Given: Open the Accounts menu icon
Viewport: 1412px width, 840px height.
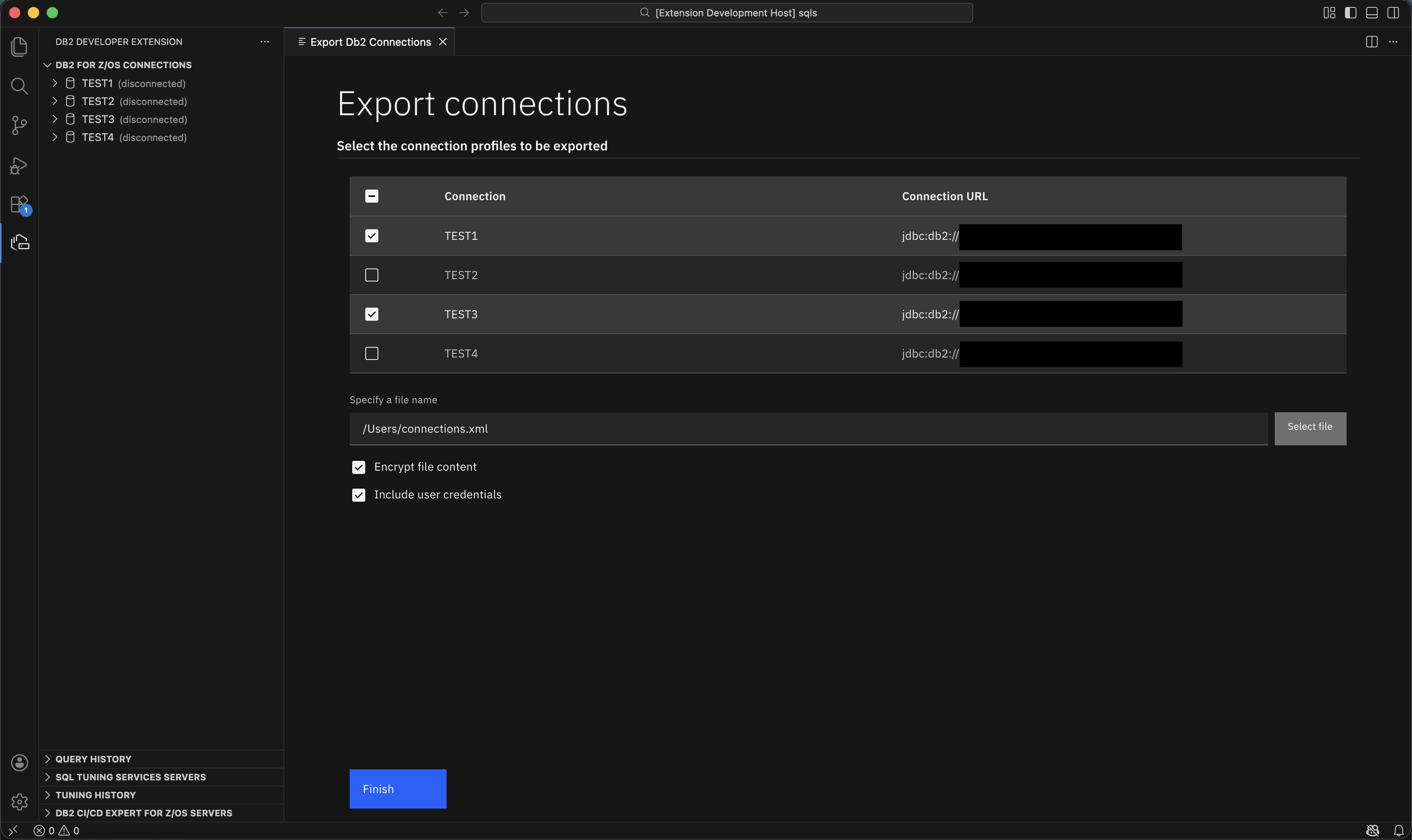Looking at the screenshot, I should click(x=19, y=762).
